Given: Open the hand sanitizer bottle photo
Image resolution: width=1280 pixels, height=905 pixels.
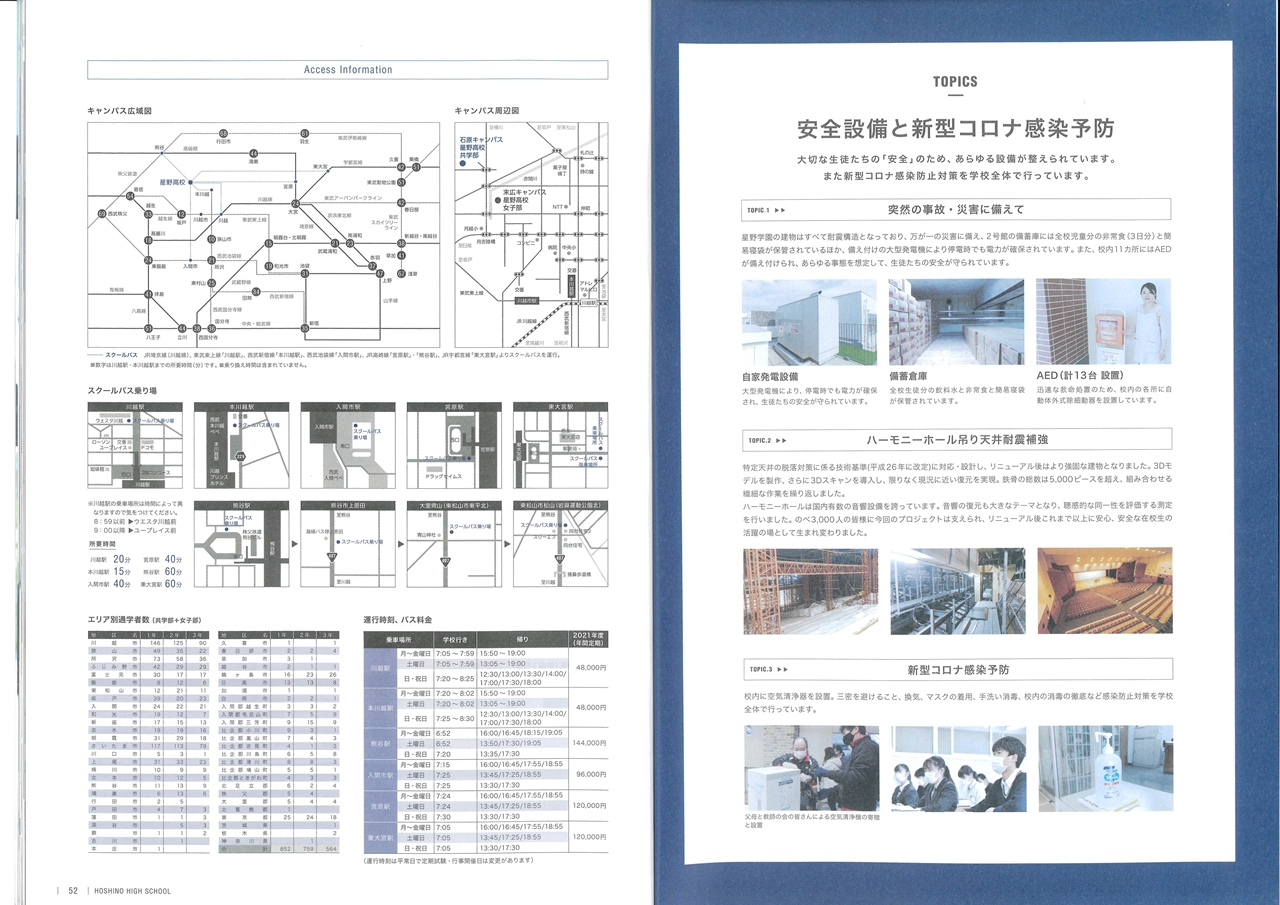Looking at the screenshot, I should [x=1105, y=768].
